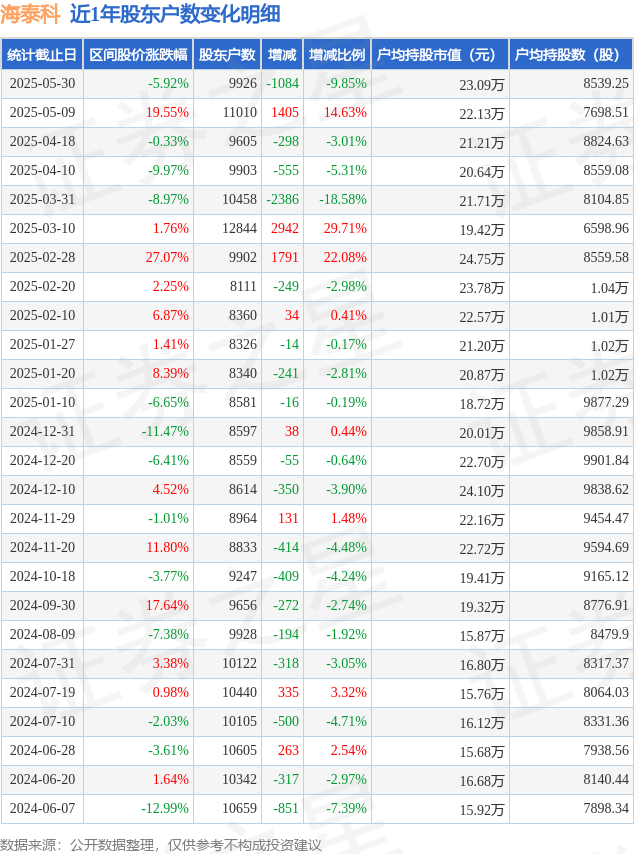Select the 增减比例 column header
Viewport: 634px width, 854px height.
tap(337, 54)
